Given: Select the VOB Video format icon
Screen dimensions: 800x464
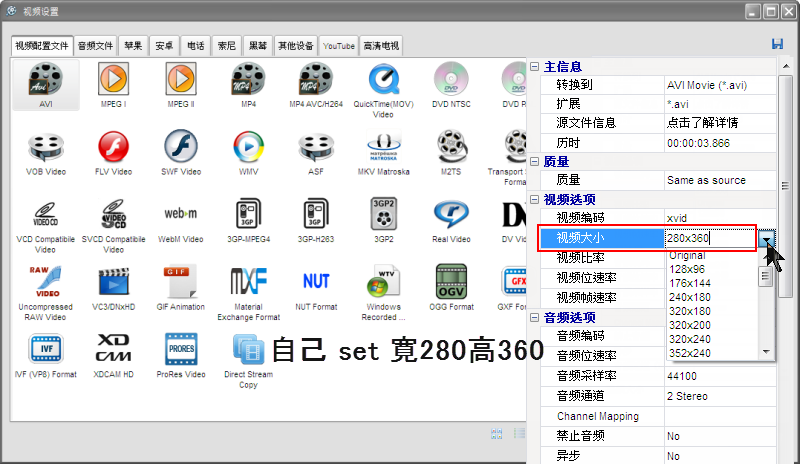Looking at the screenshot, I should 46,147.
